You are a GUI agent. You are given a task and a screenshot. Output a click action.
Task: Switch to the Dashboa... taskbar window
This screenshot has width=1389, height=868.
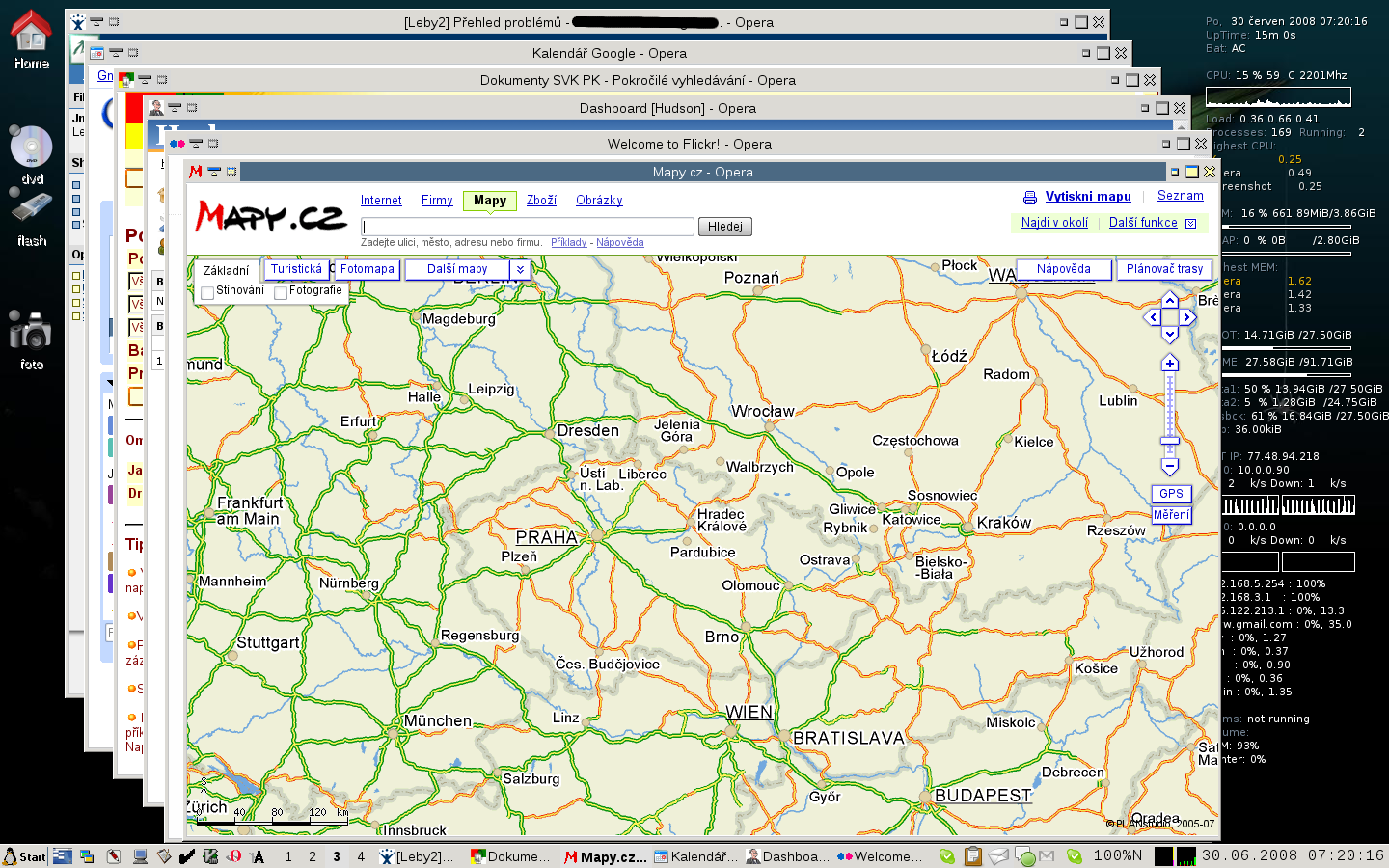click(787, 856)
